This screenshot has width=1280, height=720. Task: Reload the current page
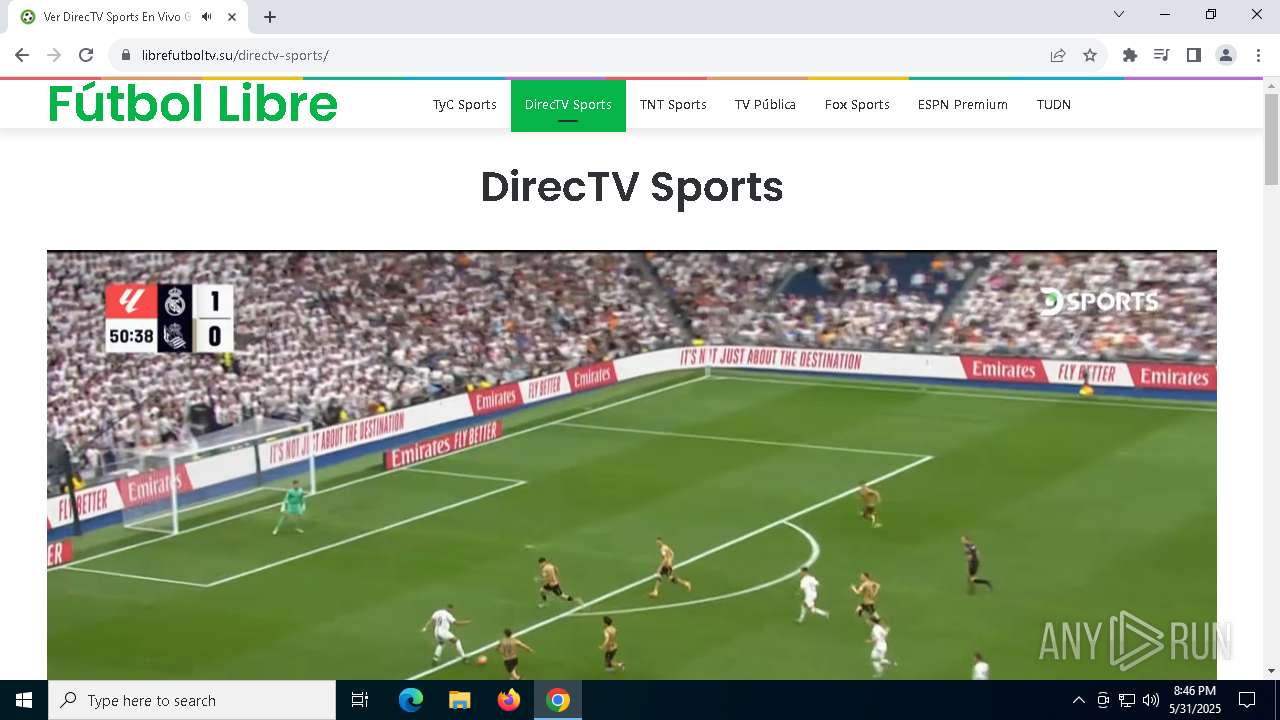pos(86,55)
